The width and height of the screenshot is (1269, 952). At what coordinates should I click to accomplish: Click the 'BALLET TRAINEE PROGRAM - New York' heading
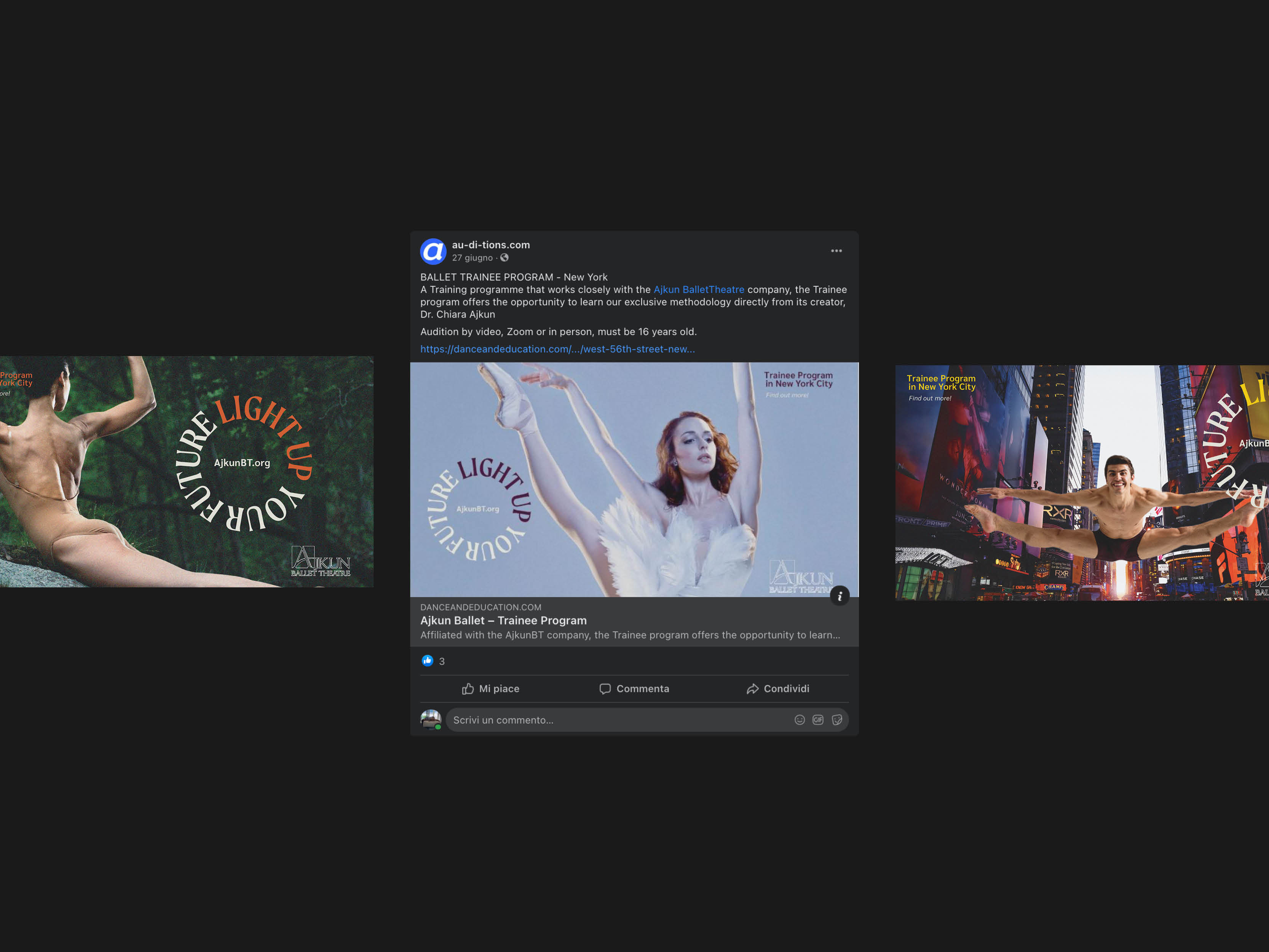pos(514,277)
